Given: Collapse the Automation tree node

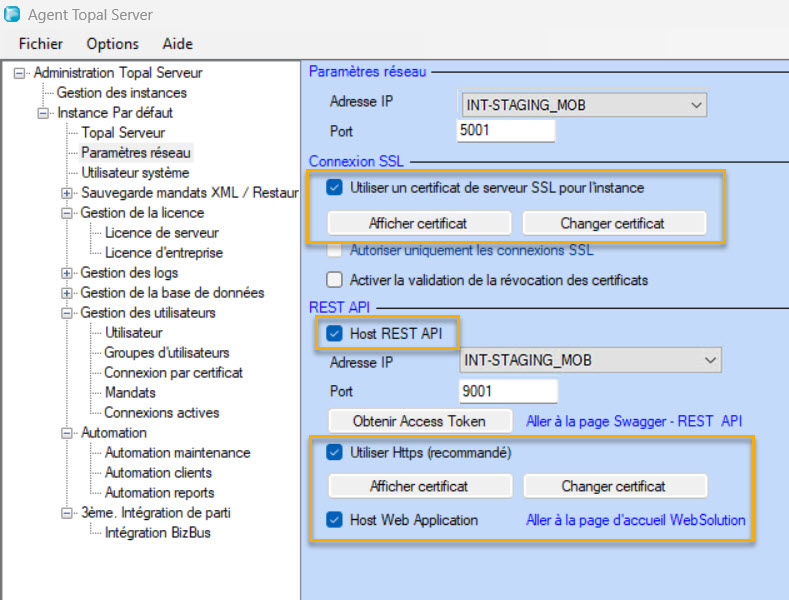Looking at the screenshot, I should 67,433.
